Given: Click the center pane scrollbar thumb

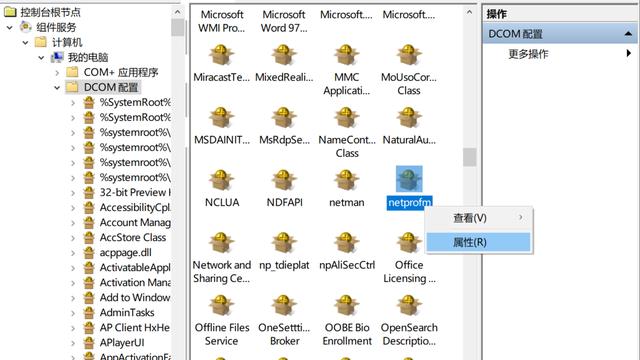Looking at the screenshot, I should (x=469, y=157).
